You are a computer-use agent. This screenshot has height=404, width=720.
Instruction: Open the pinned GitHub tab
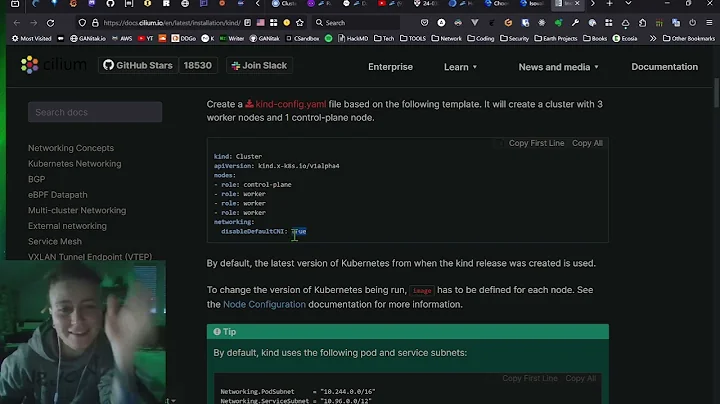[110, 4]
